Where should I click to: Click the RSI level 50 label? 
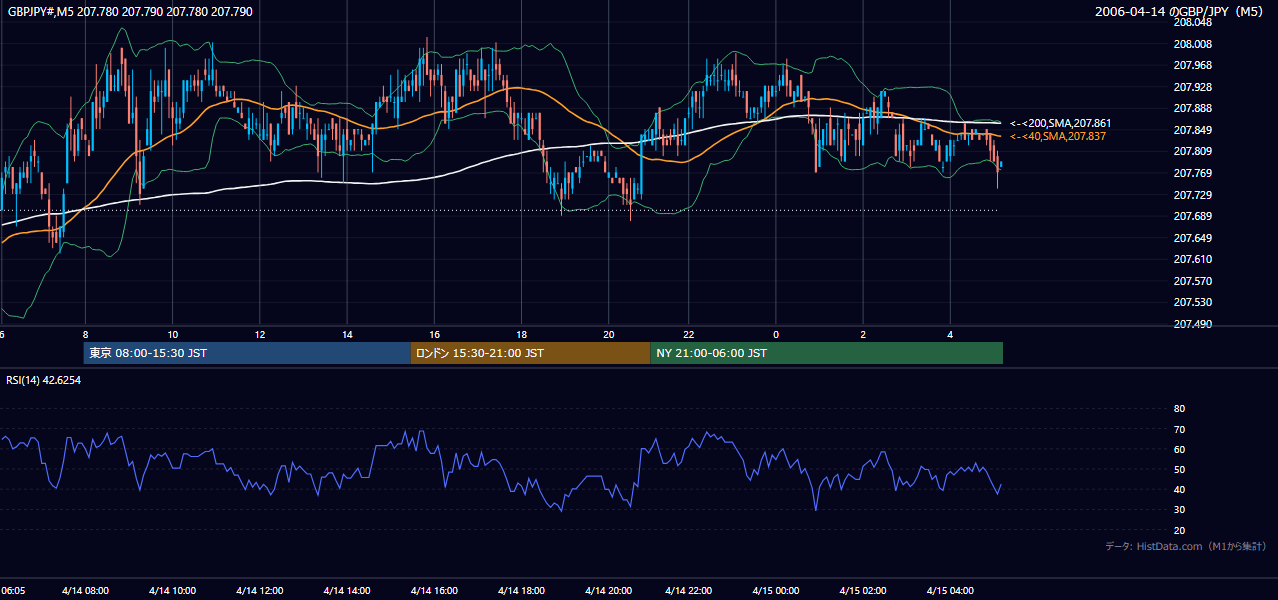pos(1179,469)
